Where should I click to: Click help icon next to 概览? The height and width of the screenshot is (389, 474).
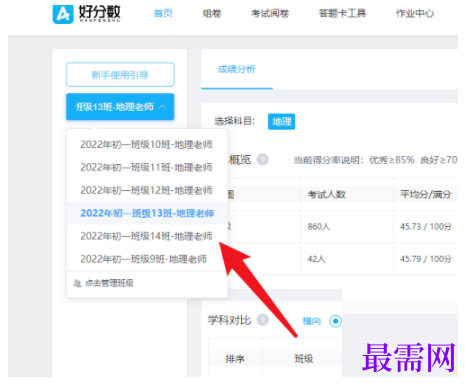click(263, 159)
